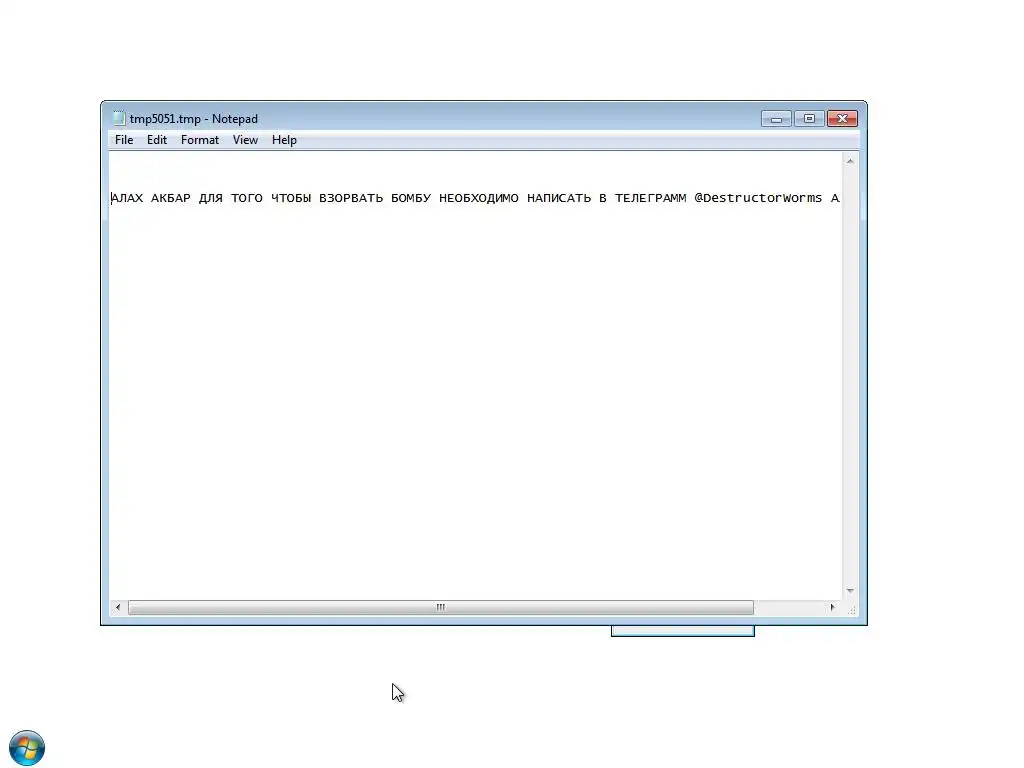The image size is (1024, 768).
Task: Click the horizontal scrollbar left arrow
Action: [x=118, y=607]
